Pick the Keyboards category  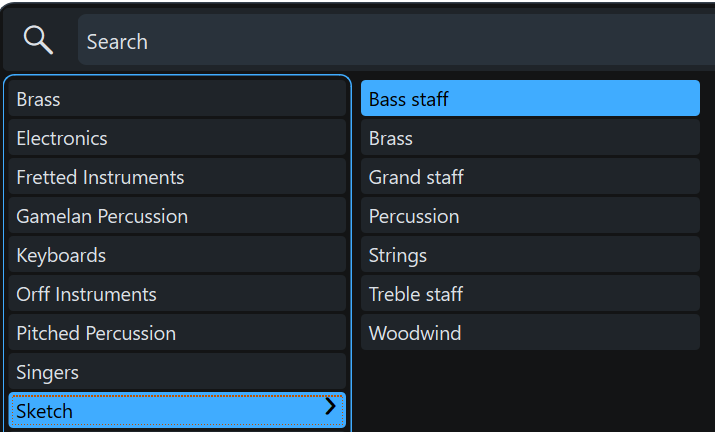[177, 255]
